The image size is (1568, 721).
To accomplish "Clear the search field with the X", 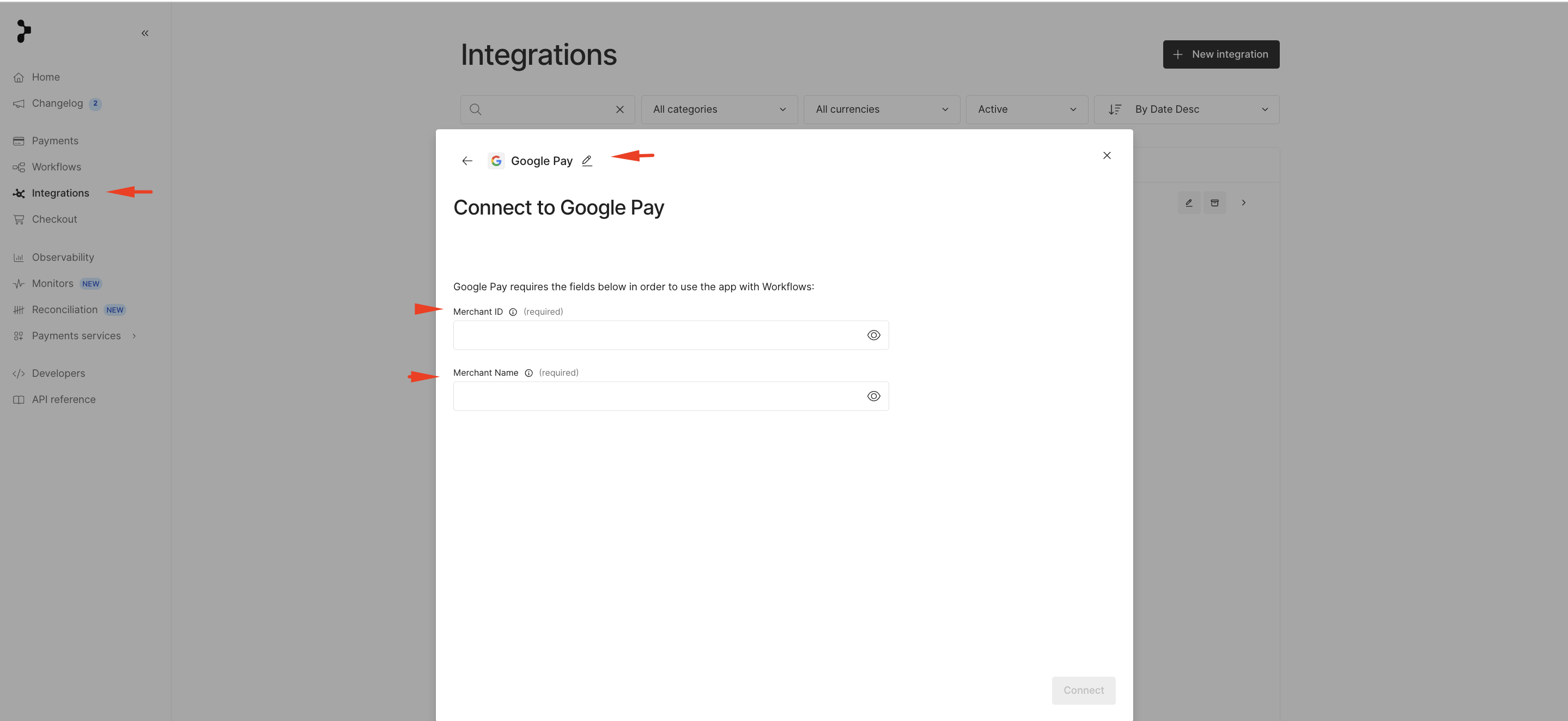I will pyautogui.click(x=619, y=109).
